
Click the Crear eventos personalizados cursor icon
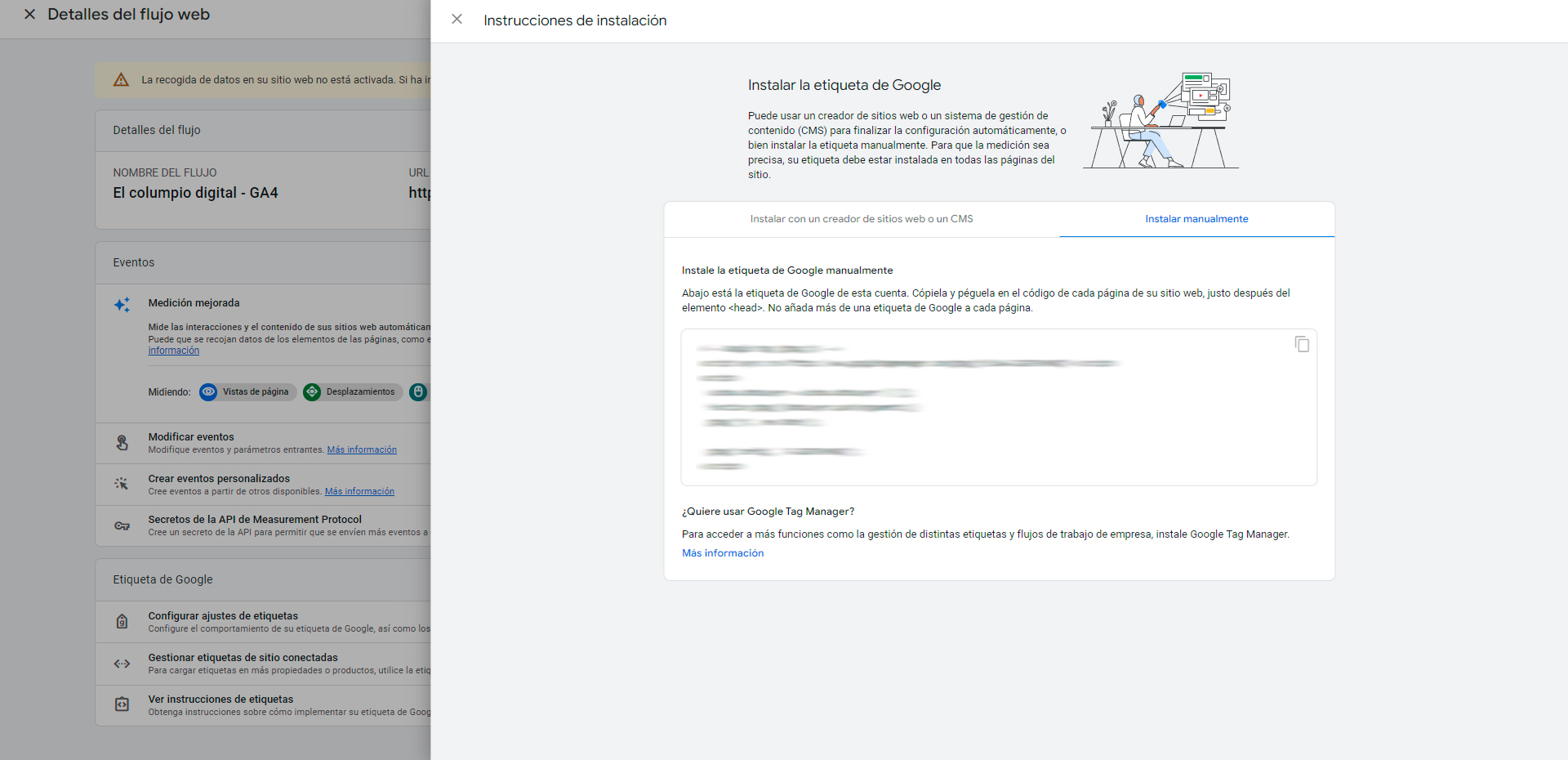(x=122, y=484)
